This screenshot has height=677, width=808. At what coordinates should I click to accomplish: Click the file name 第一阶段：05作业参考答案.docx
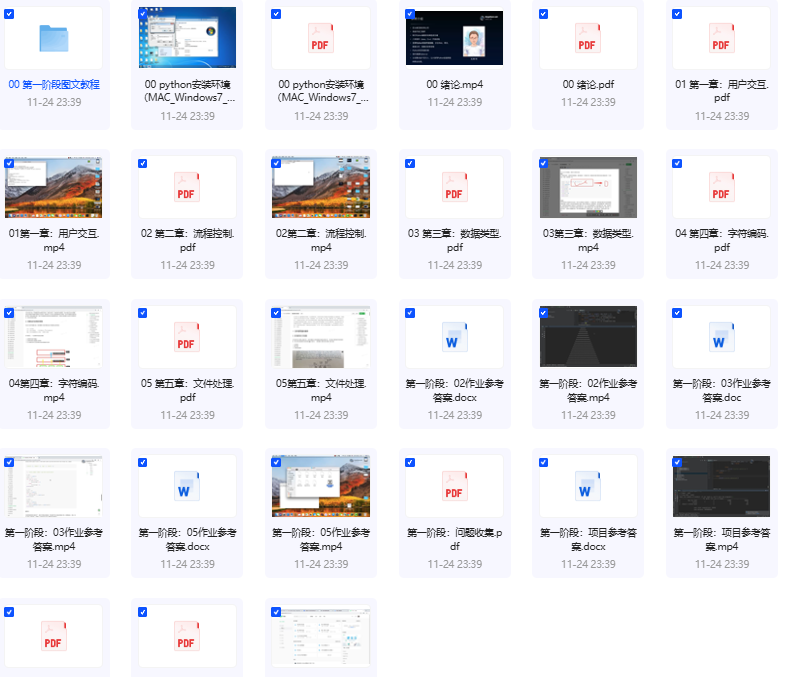click(x=187, y=539)
